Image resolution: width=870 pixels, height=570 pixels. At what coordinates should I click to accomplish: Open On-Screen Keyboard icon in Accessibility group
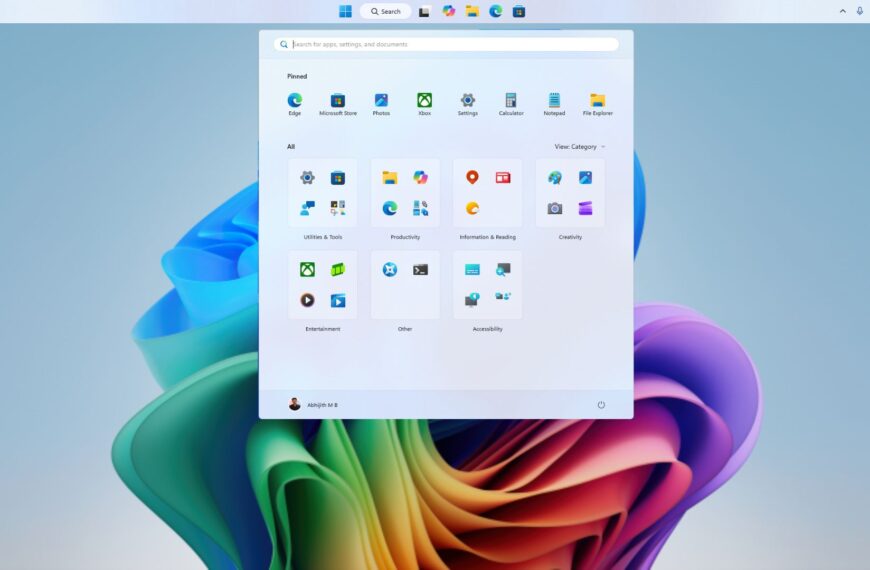pos(472,270)
